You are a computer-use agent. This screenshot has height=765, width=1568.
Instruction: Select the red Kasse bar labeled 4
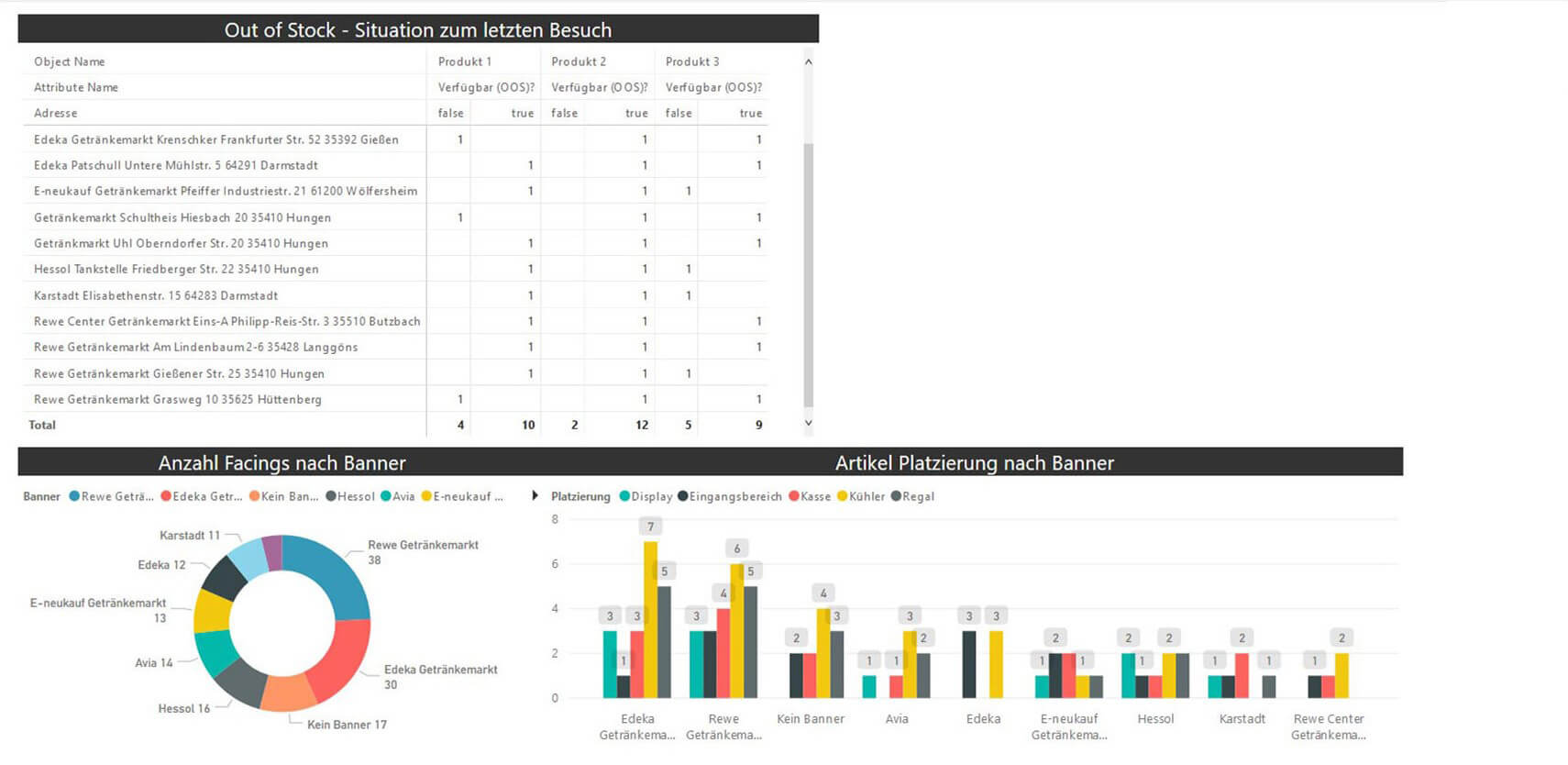[723, 653]
